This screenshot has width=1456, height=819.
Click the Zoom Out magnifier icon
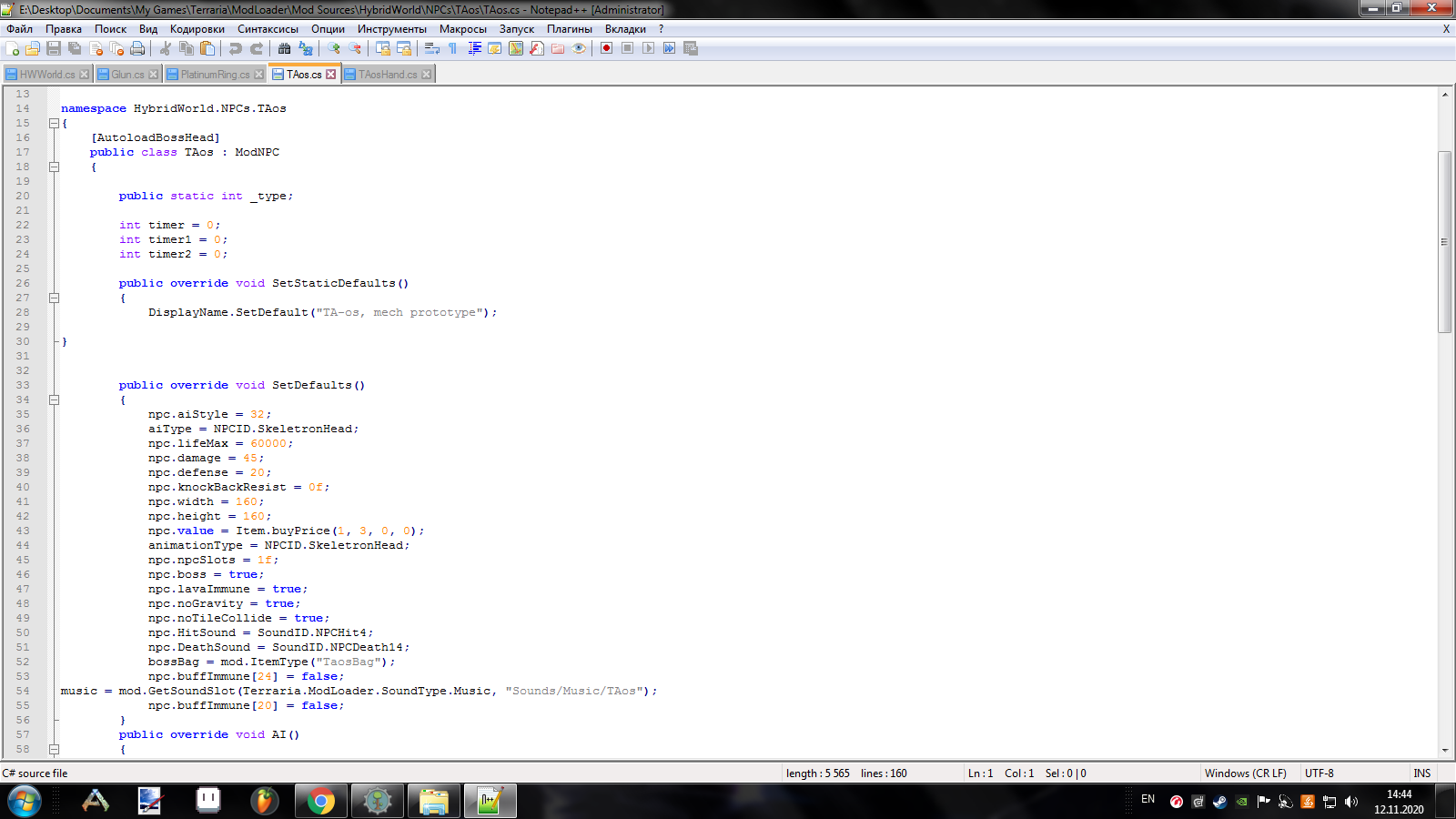click(x=355, y=48)
